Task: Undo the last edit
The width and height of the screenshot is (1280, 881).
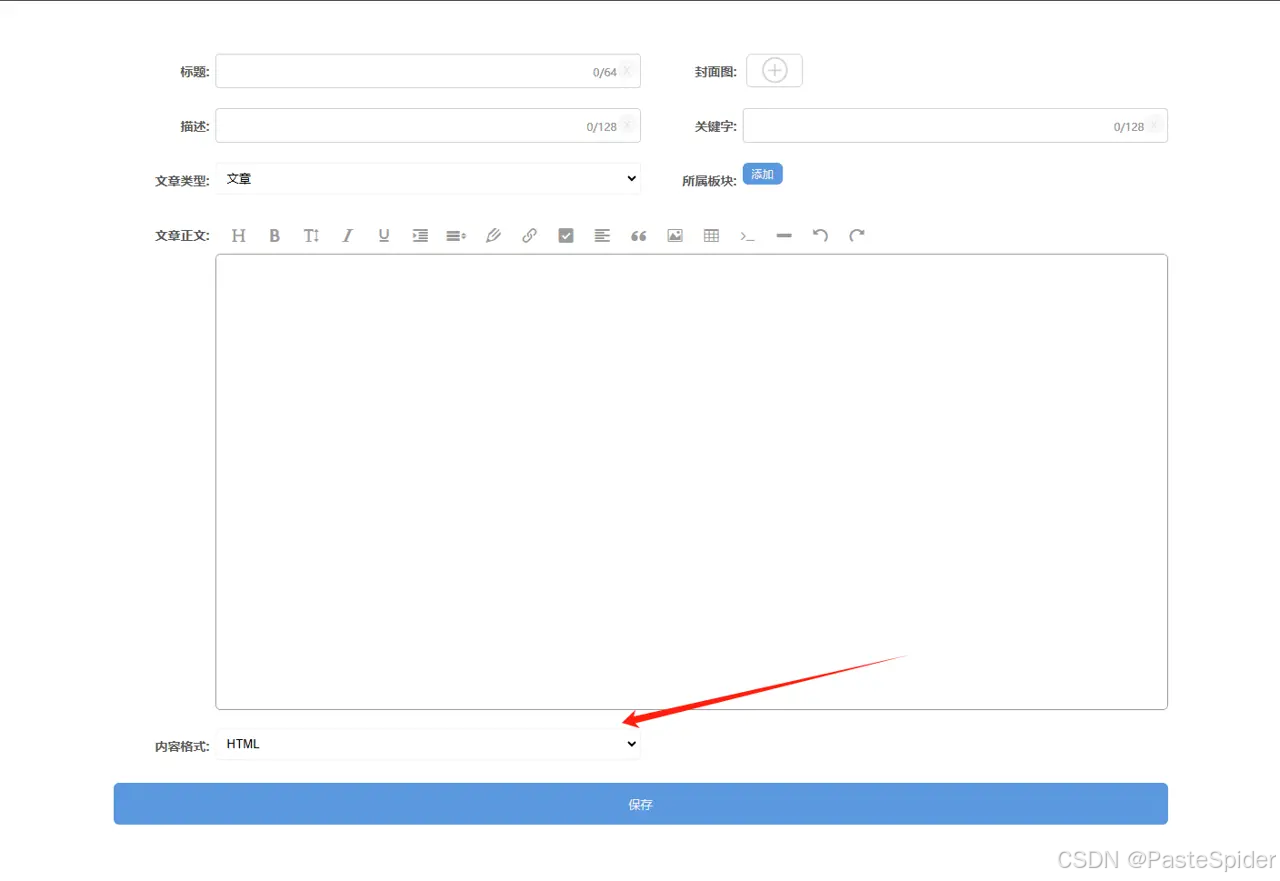Action: 820,236
